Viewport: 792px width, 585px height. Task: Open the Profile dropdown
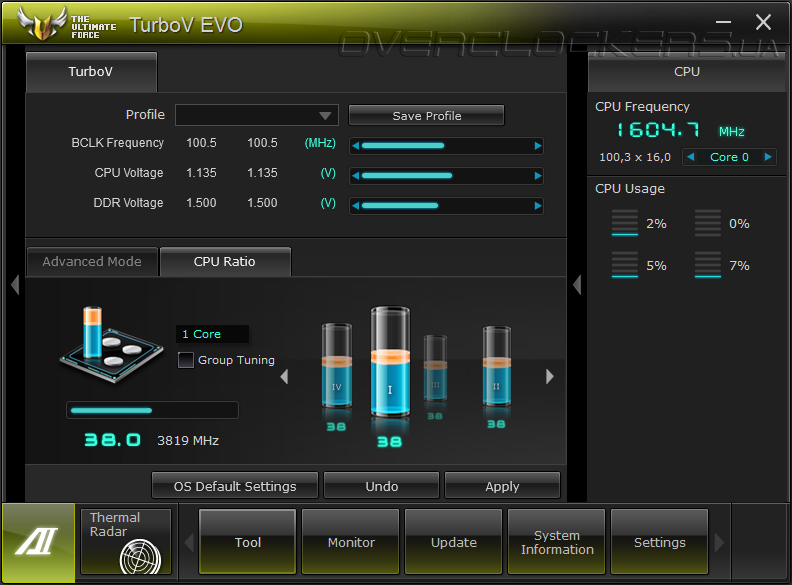point(257,115)
